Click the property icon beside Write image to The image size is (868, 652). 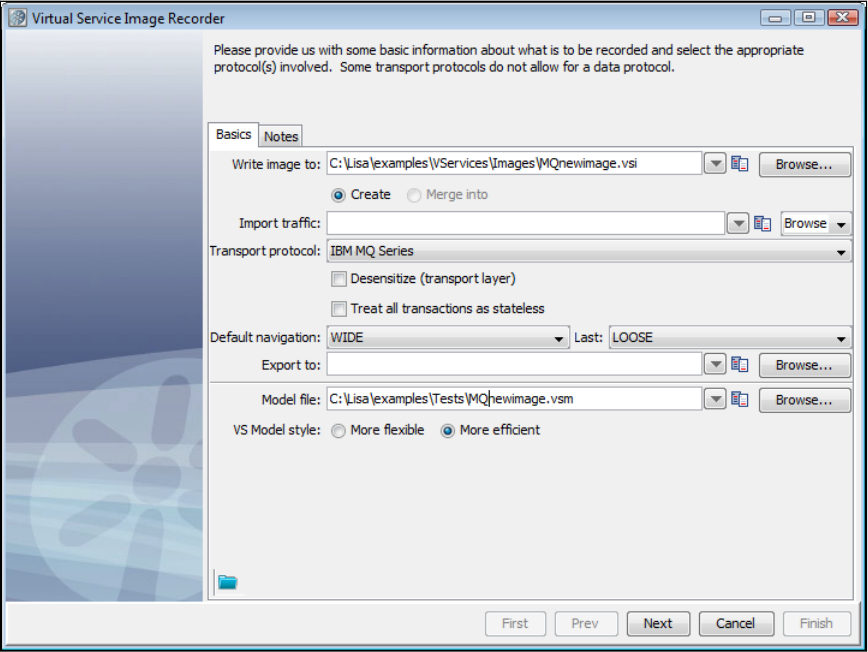pyautogui.click(x=740, y=164)
